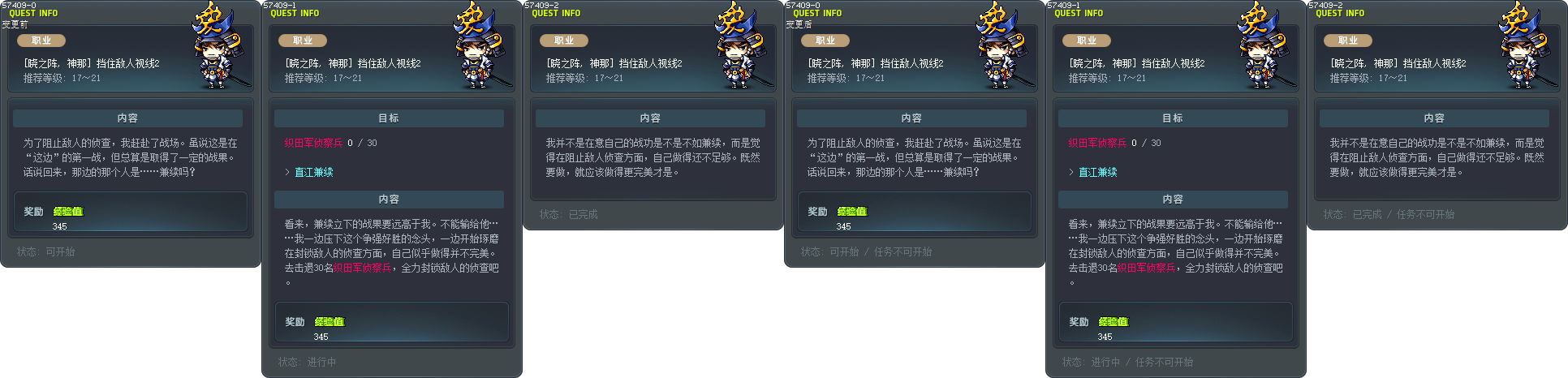Screen dimensions: 1568x378
Task: Select the 内容 header in the 变更前 panel
Action: [x=127, y=118]
